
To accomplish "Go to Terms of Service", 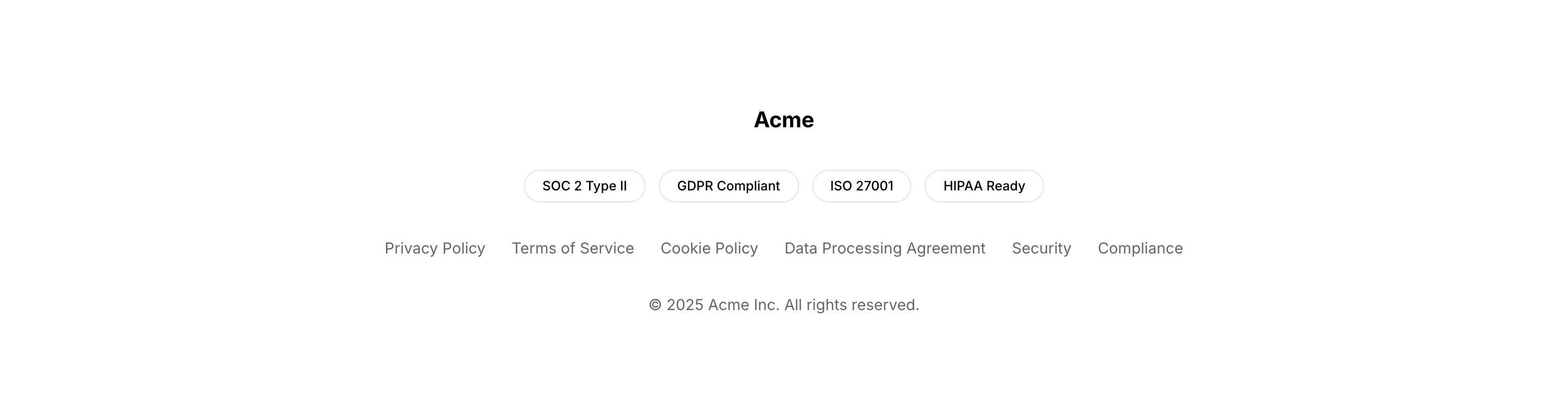I will [572, 249].
